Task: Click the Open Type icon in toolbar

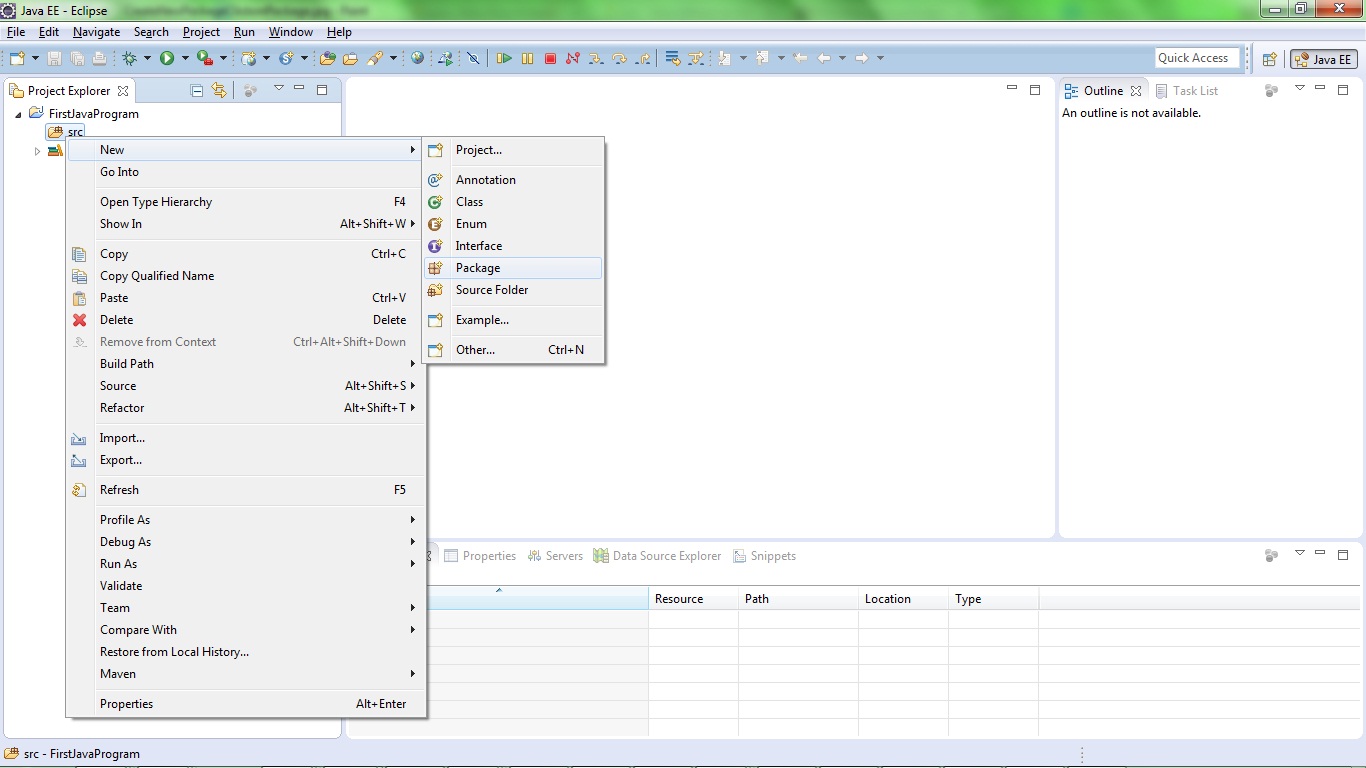Action: 327,59
